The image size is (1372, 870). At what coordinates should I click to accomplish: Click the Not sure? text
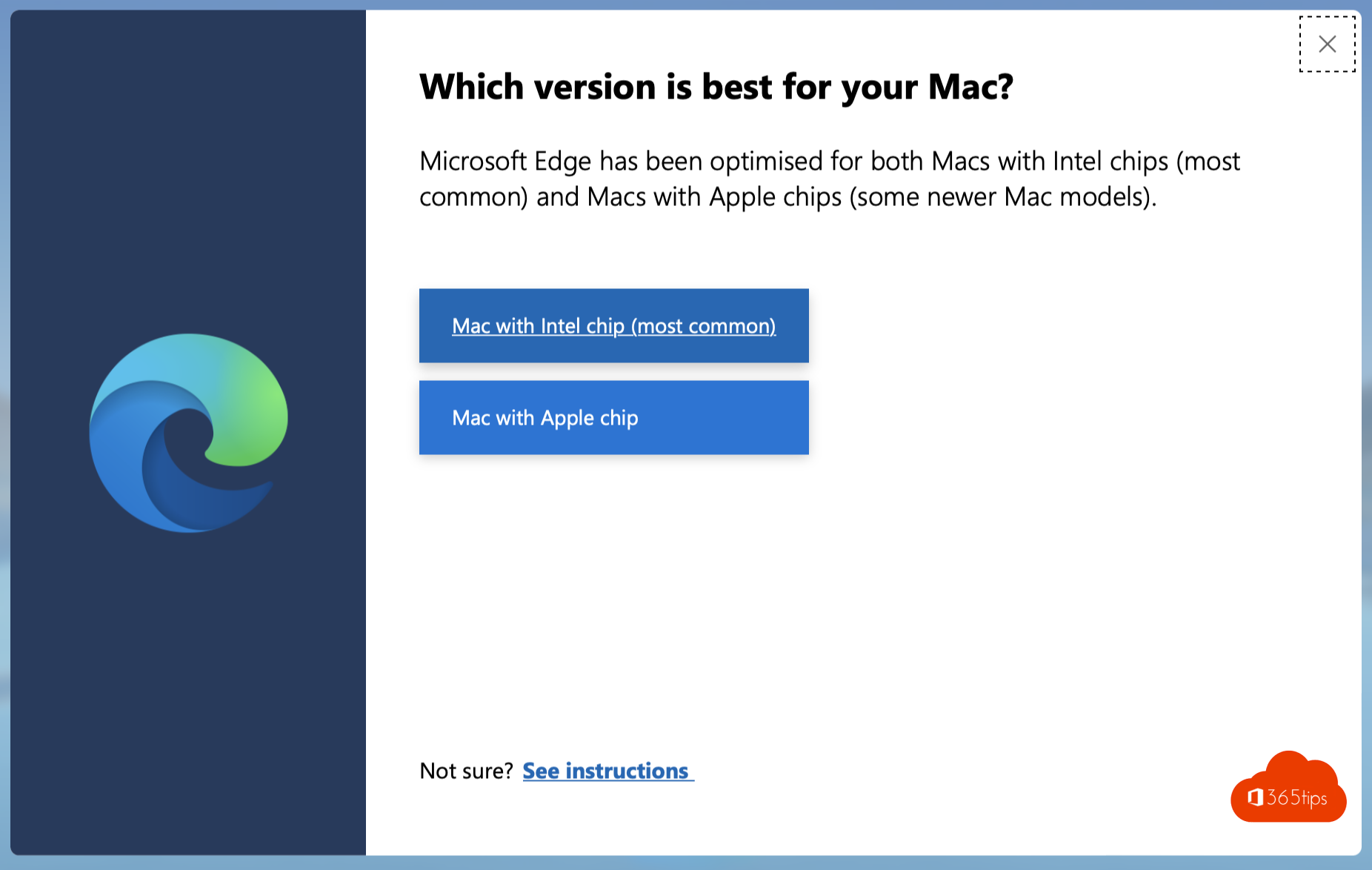pos(466,771)
